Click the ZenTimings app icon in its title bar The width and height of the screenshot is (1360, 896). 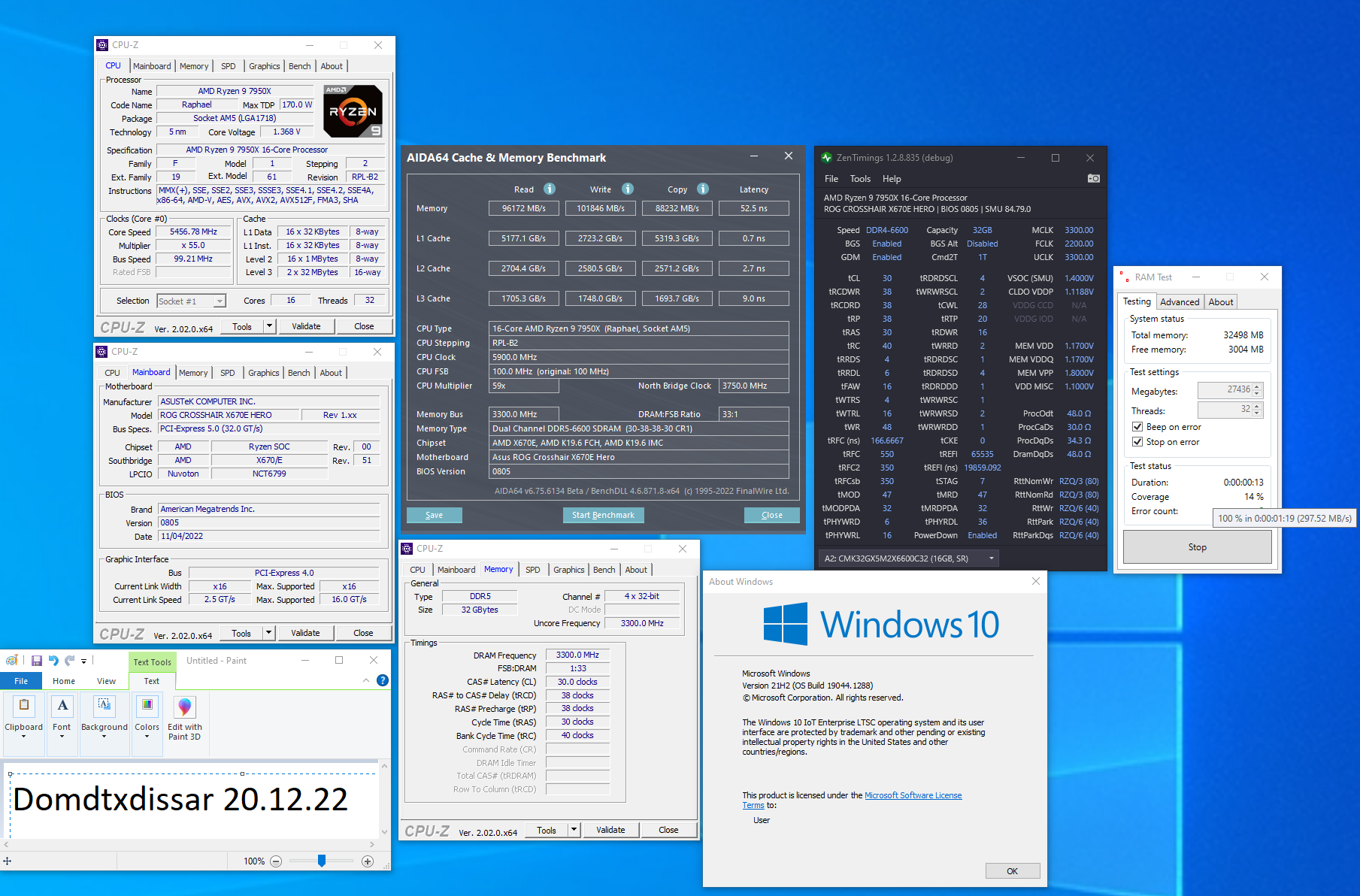827,158
